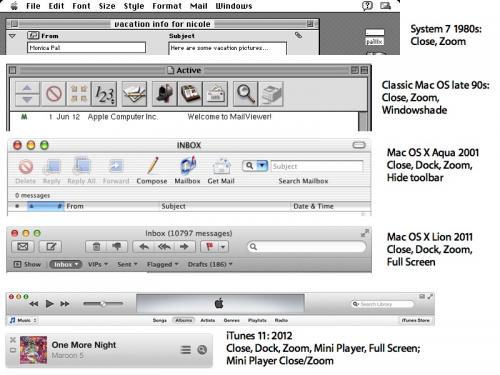
Task: Click the reply all double-arrow button
Action: (x=164, y=247)
